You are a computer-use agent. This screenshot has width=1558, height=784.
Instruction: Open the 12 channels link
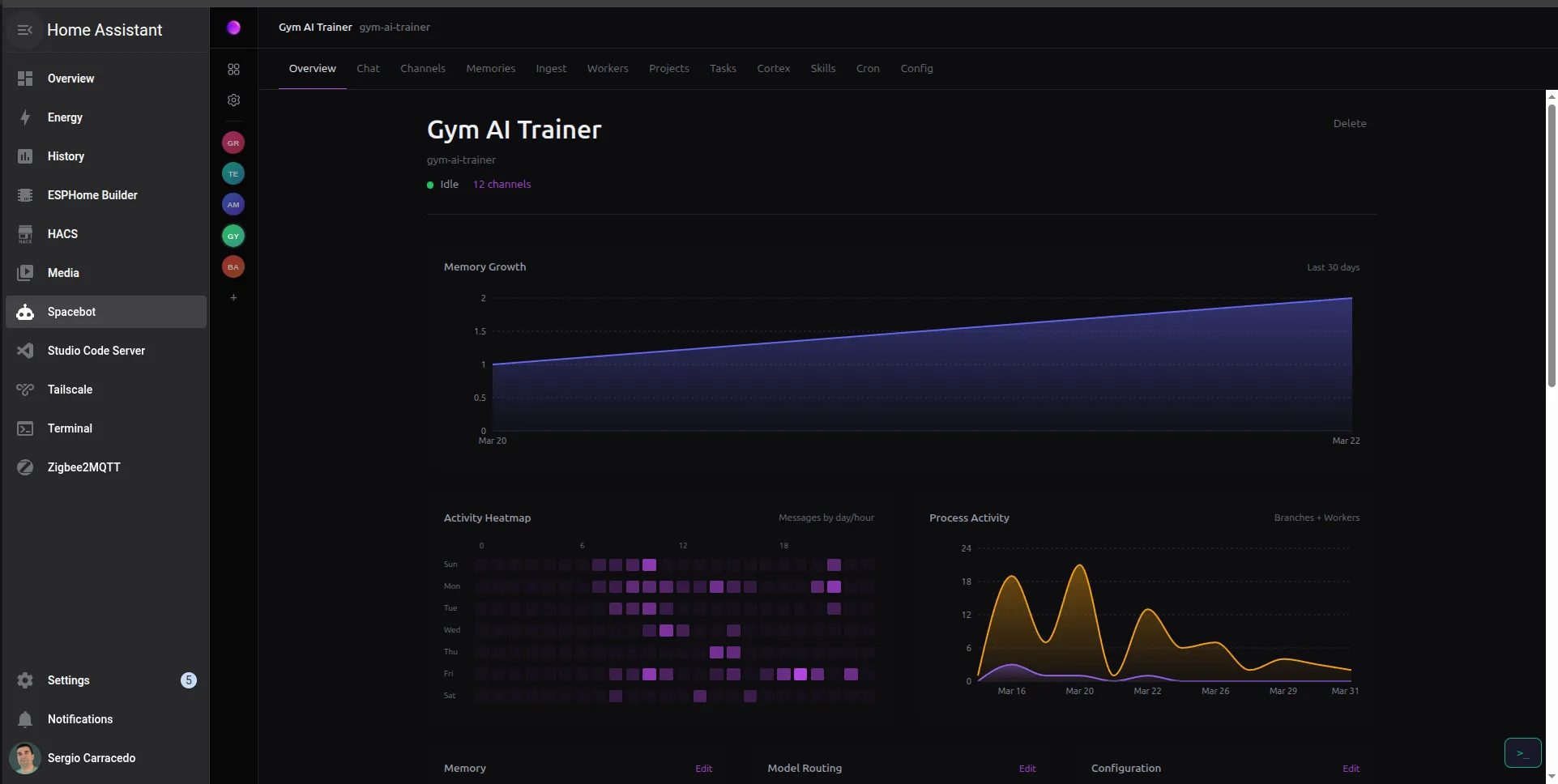tap(502, 185)
